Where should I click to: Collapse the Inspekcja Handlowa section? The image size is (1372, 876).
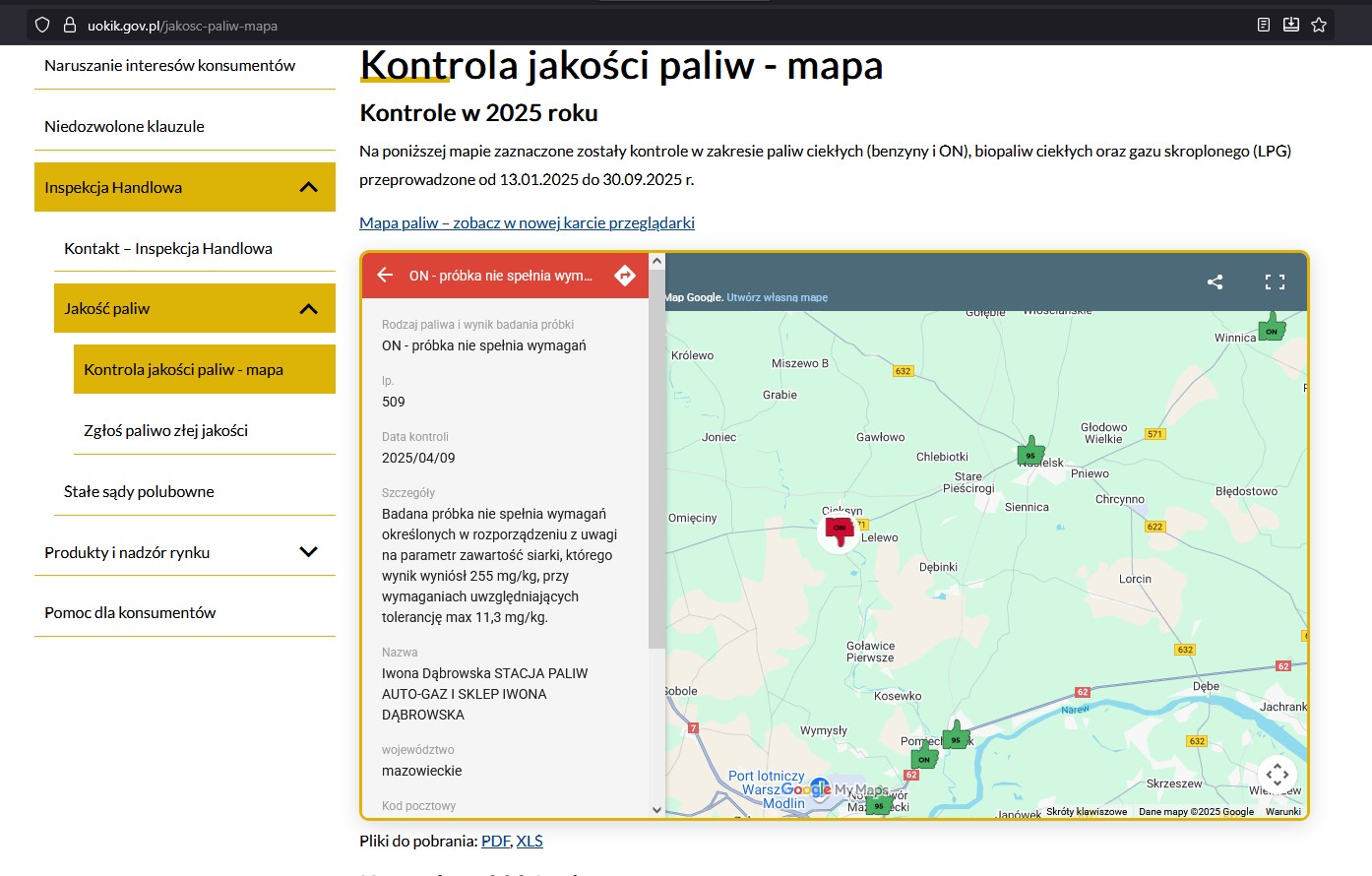coord(308,187)
